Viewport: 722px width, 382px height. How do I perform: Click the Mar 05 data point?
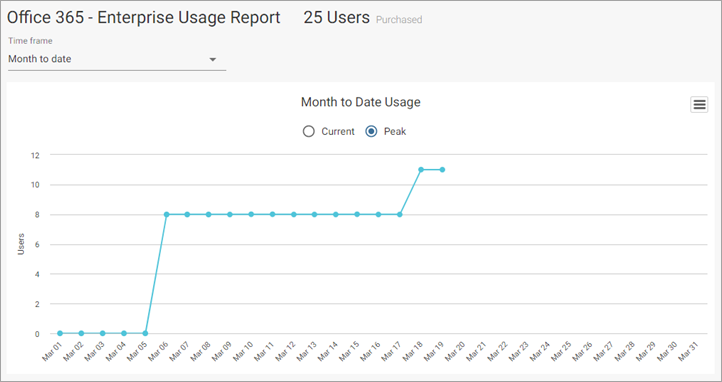[x=145, y=333]
